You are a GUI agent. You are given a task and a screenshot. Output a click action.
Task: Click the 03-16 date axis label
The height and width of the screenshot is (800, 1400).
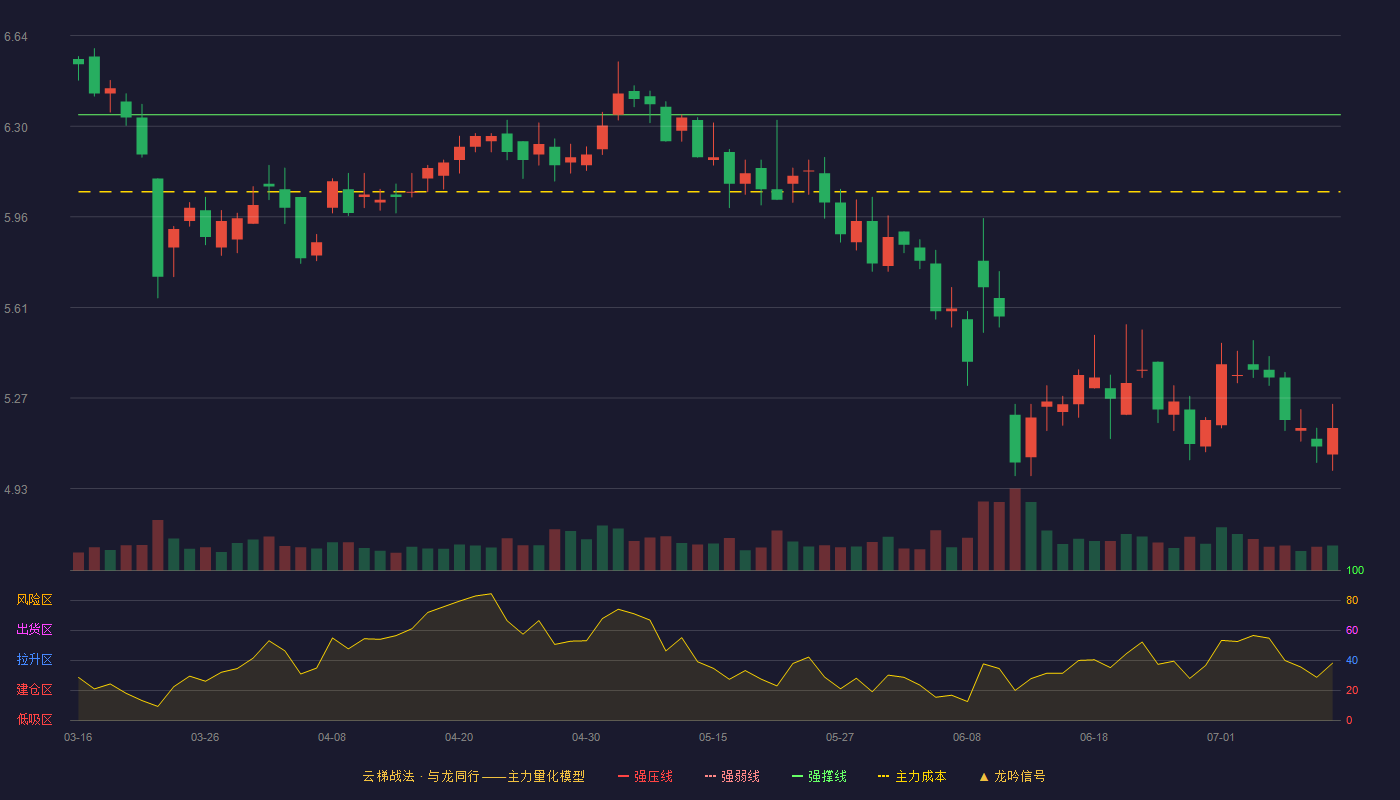[78, 737]
